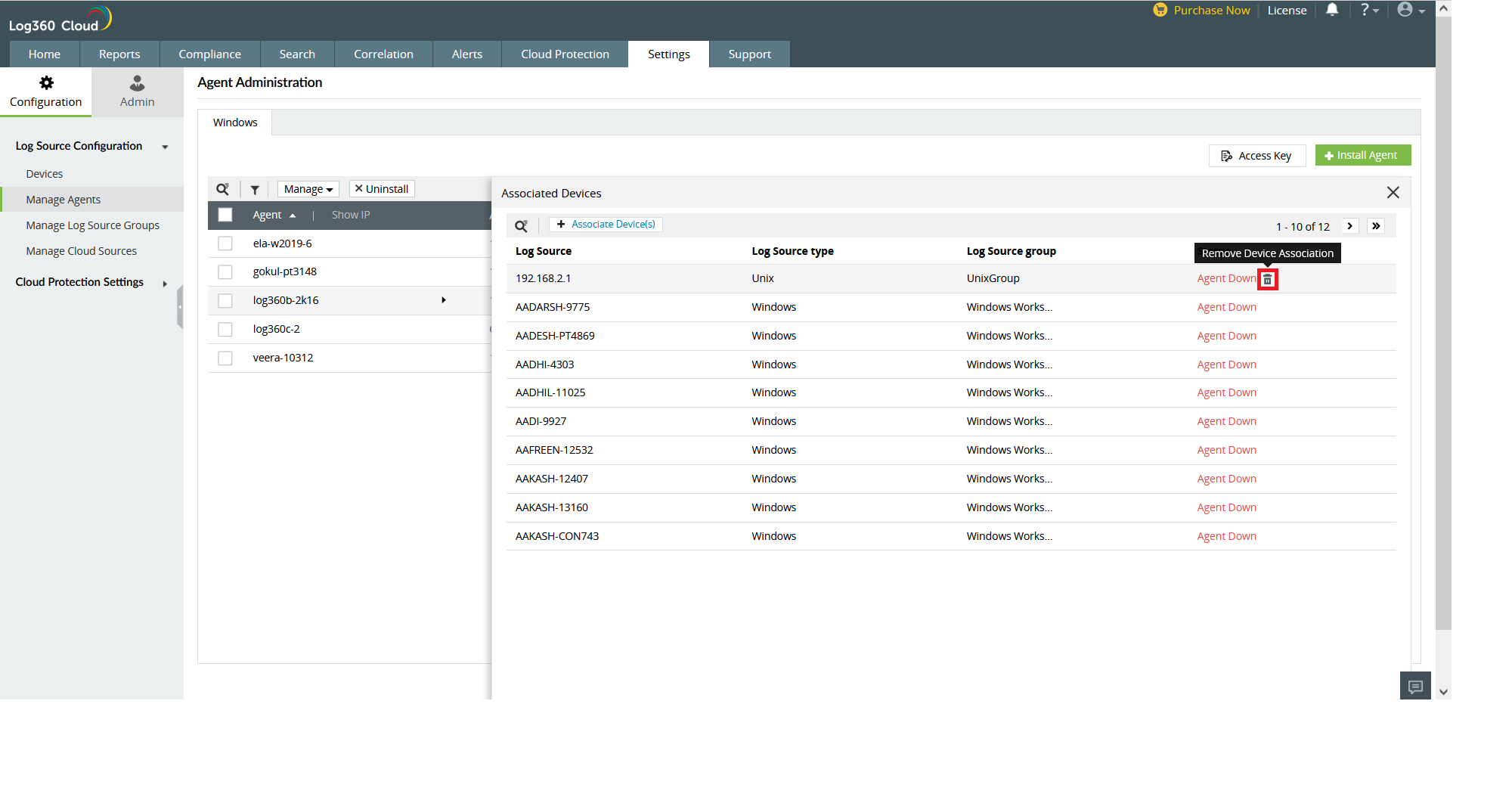The image size is (1512, 794).
Task: Toggle the select-all agents checkbox in header
Action: pos(225,215)
